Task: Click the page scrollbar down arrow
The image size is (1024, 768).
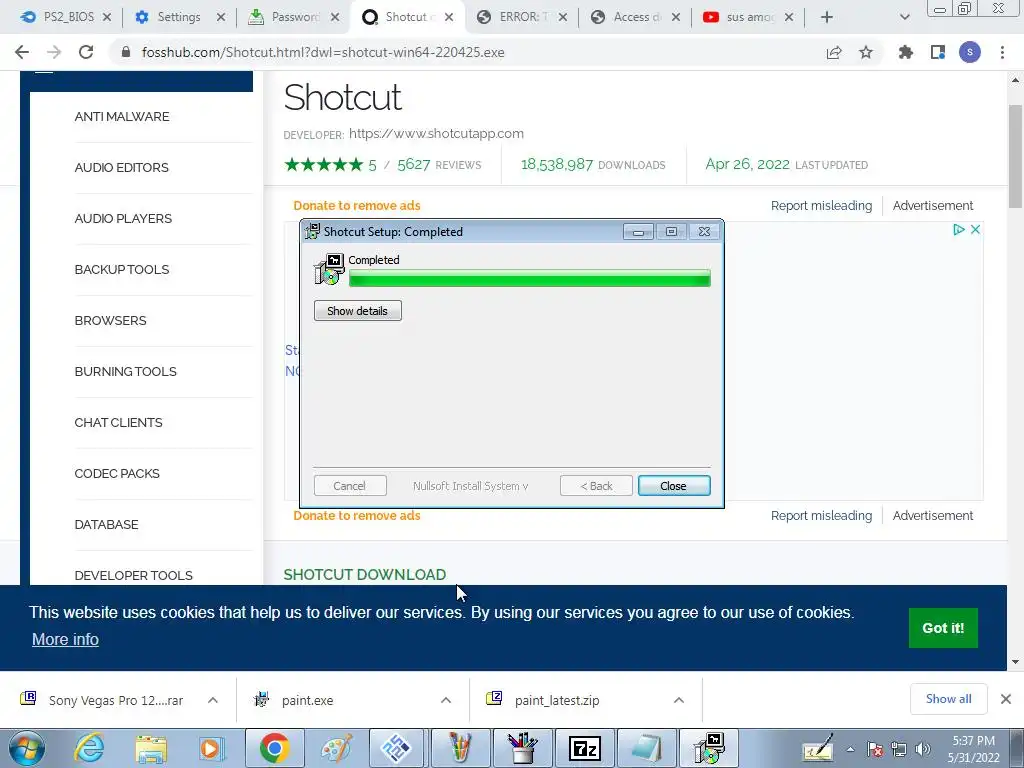Action: [x=1016, y=662]
